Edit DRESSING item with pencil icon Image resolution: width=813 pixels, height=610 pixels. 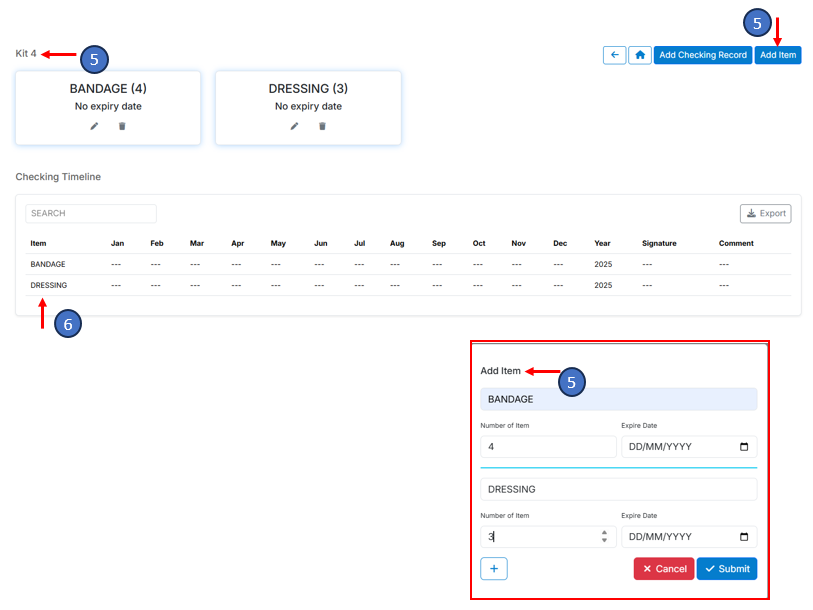click(294, 126)
